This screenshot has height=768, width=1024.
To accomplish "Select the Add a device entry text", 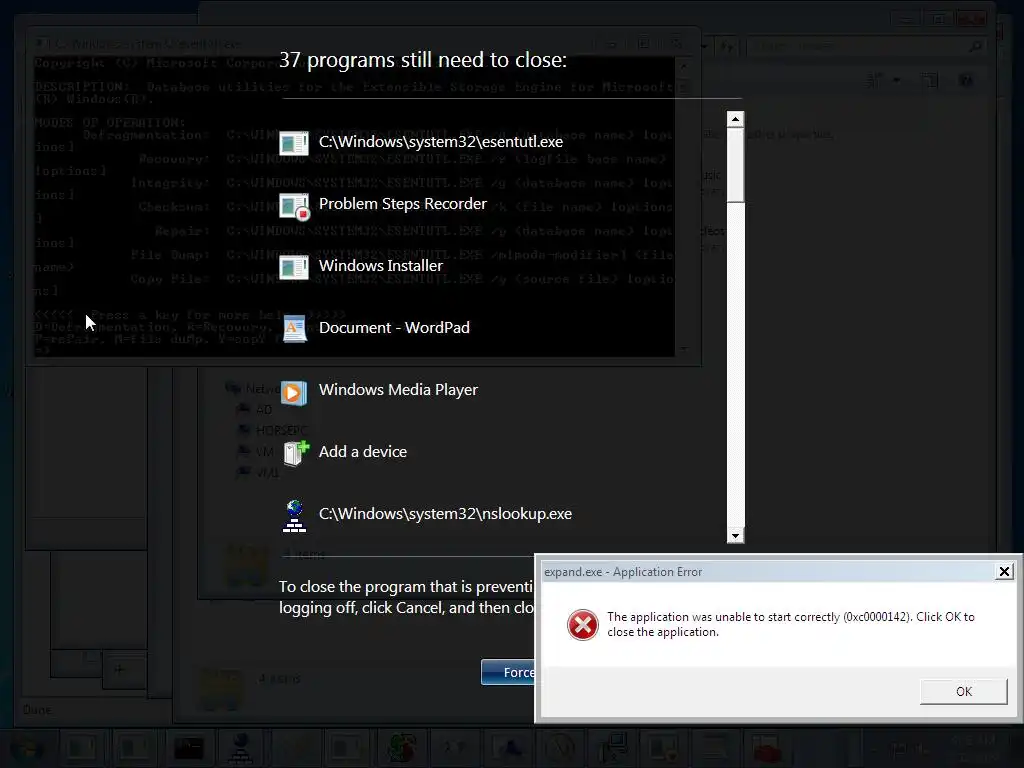I will point(362,452).
